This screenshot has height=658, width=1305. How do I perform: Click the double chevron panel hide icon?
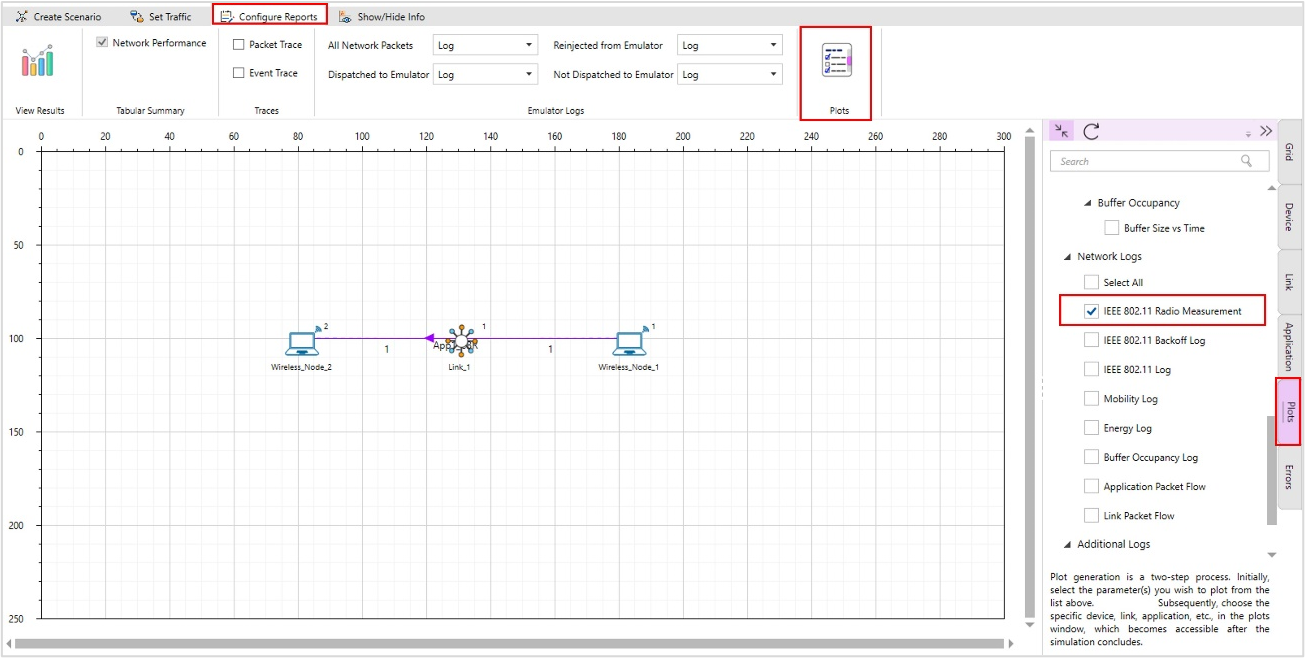[1265, 131]
